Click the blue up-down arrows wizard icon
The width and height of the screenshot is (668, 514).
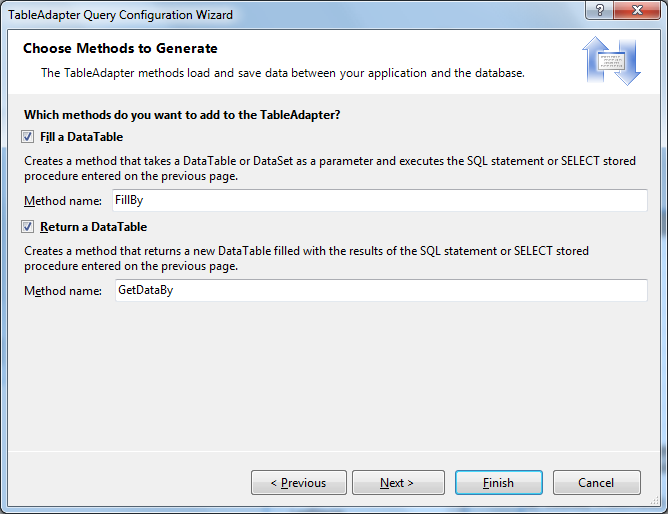(x=611, y=61)
